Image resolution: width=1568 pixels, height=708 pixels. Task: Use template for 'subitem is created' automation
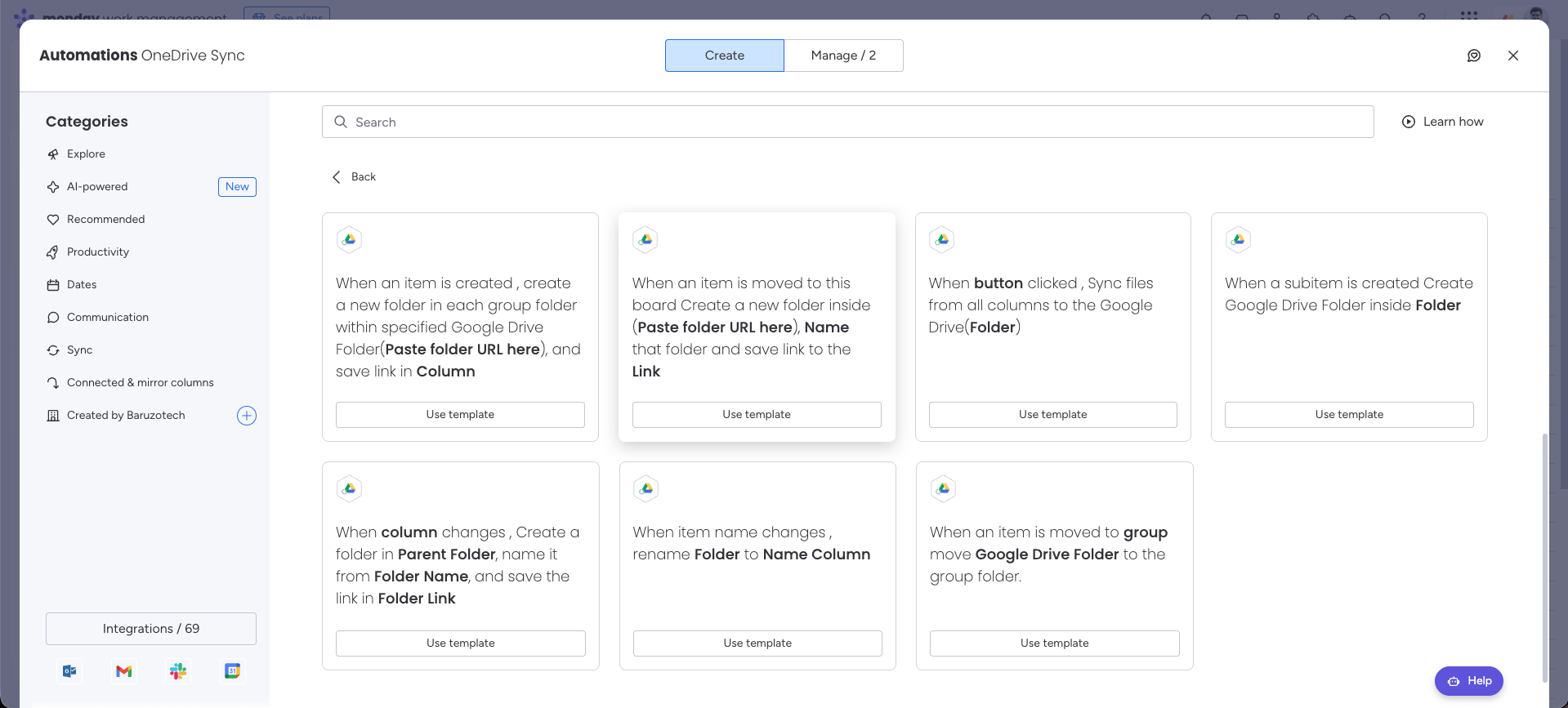pyautogui.click(x=1349, y=415)
